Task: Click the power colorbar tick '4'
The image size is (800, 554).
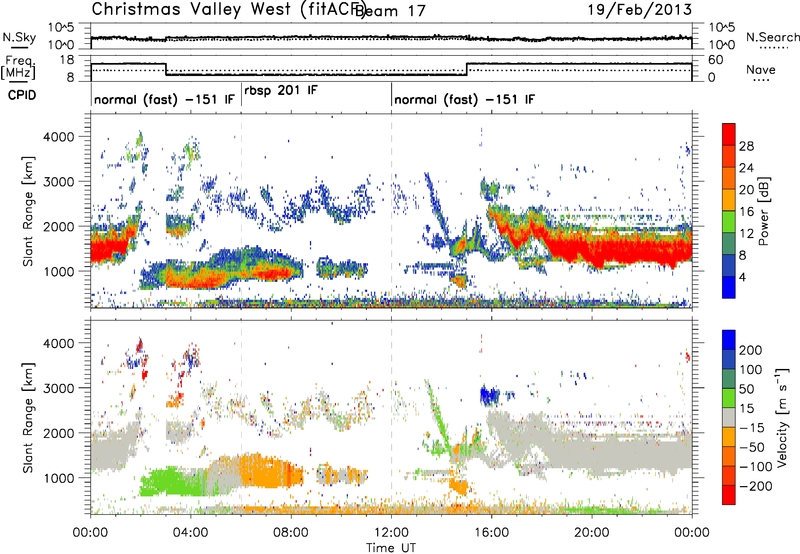Action: click(x=742, y=277)
